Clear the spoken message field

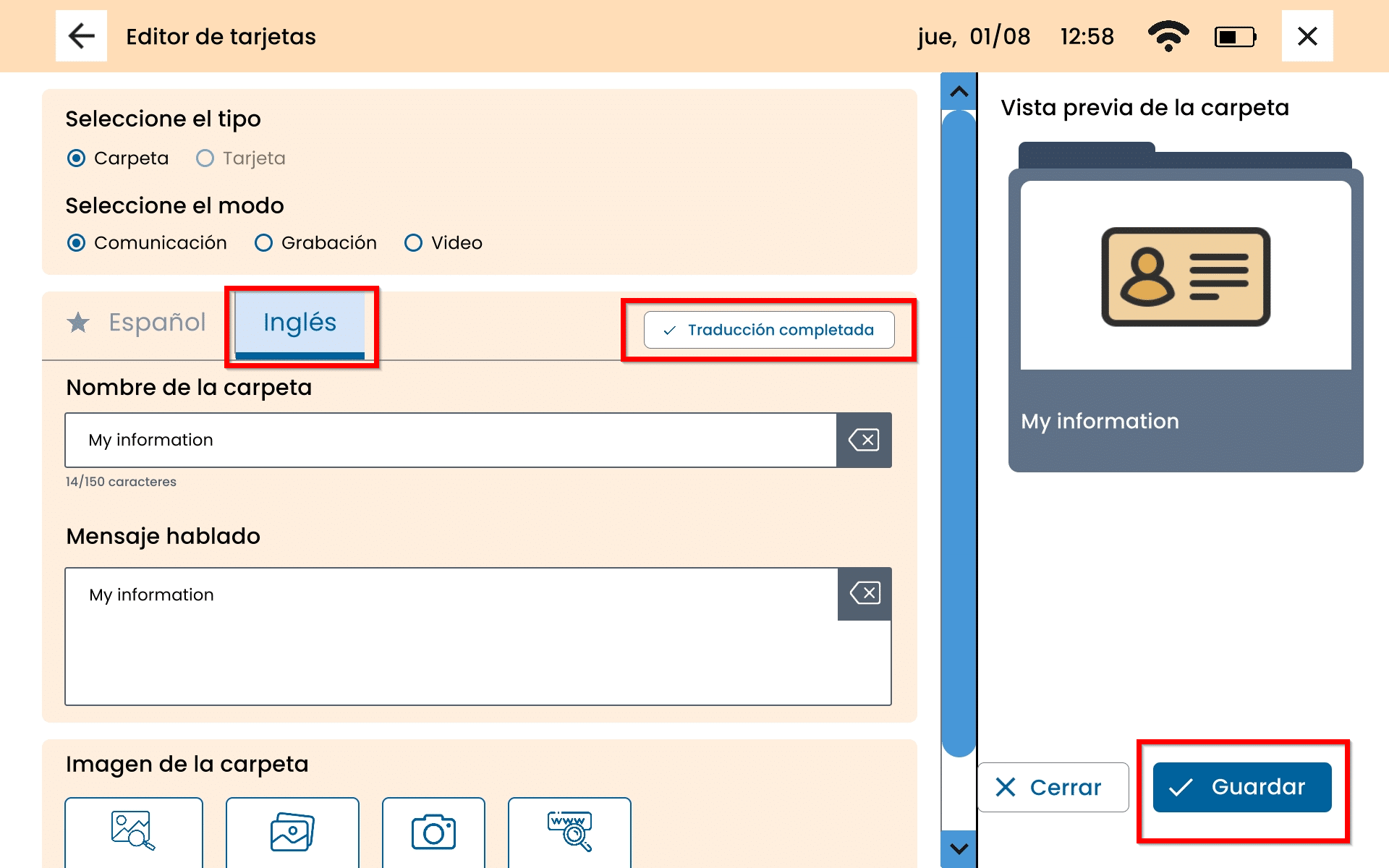click(x=865, y=594)
